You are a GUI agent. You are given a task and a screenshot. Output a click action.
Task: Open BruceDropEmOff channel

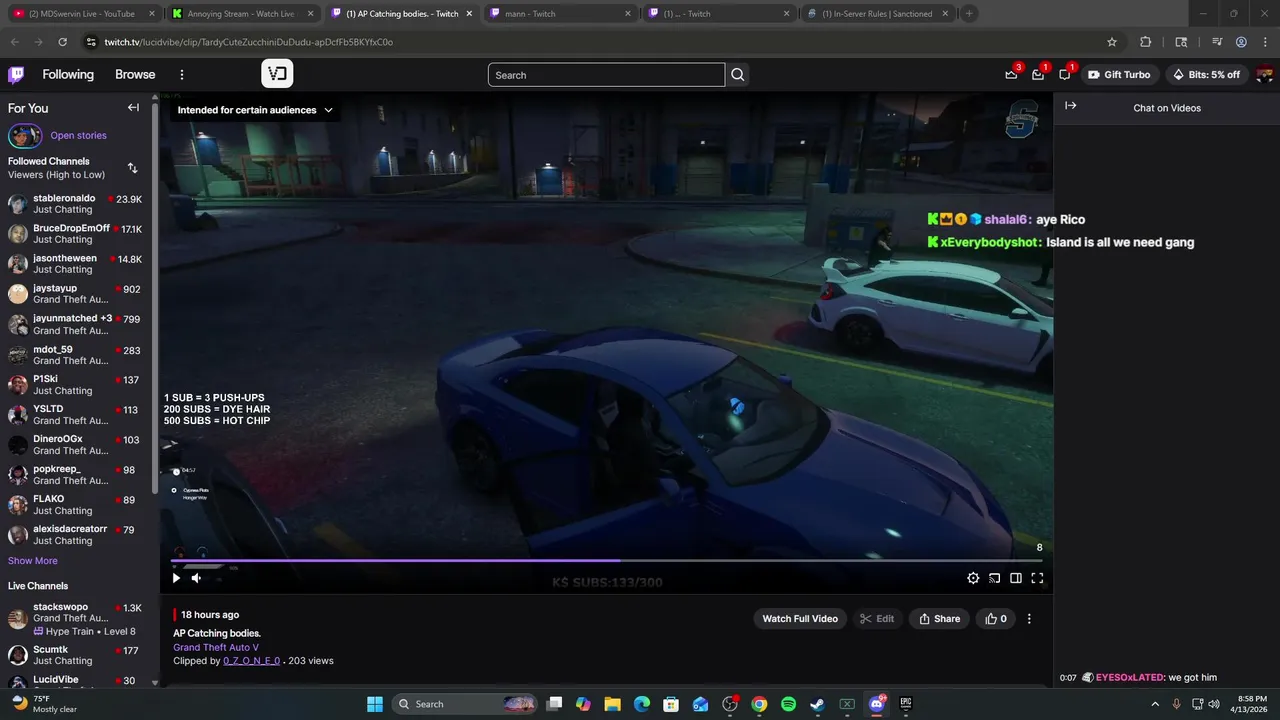click(75, 234)
